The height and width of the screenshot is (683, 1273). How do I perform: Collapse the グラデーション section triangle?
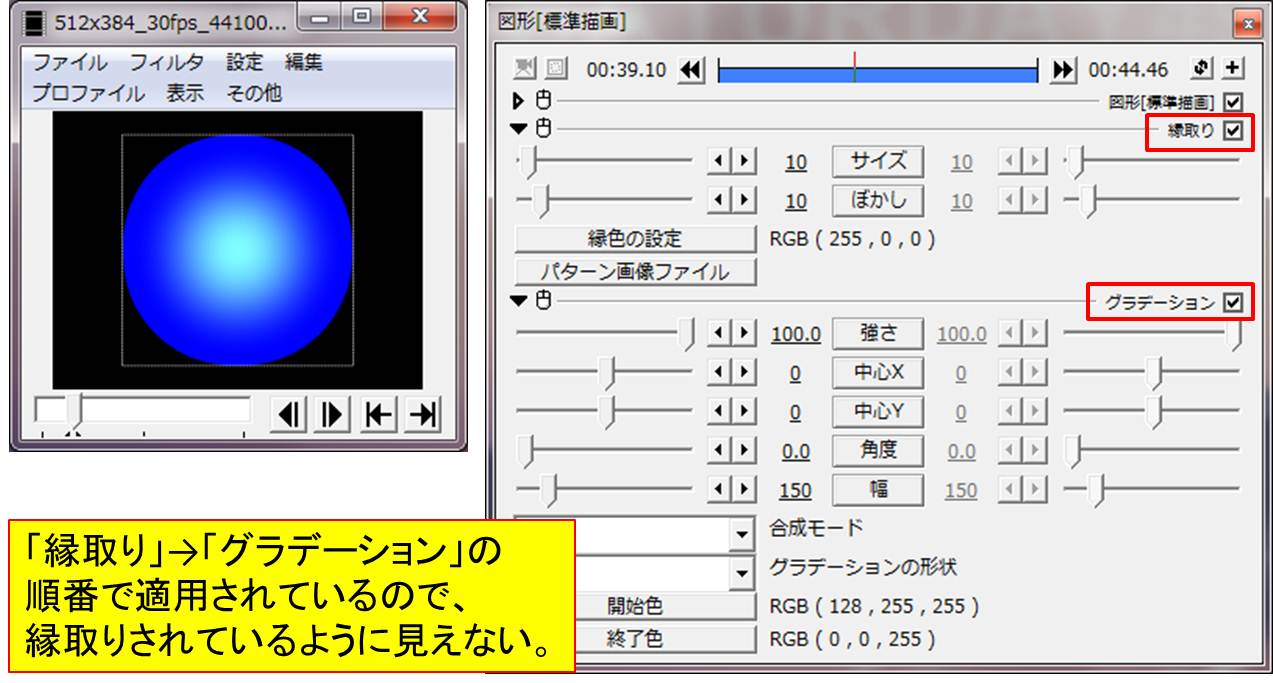520,299
